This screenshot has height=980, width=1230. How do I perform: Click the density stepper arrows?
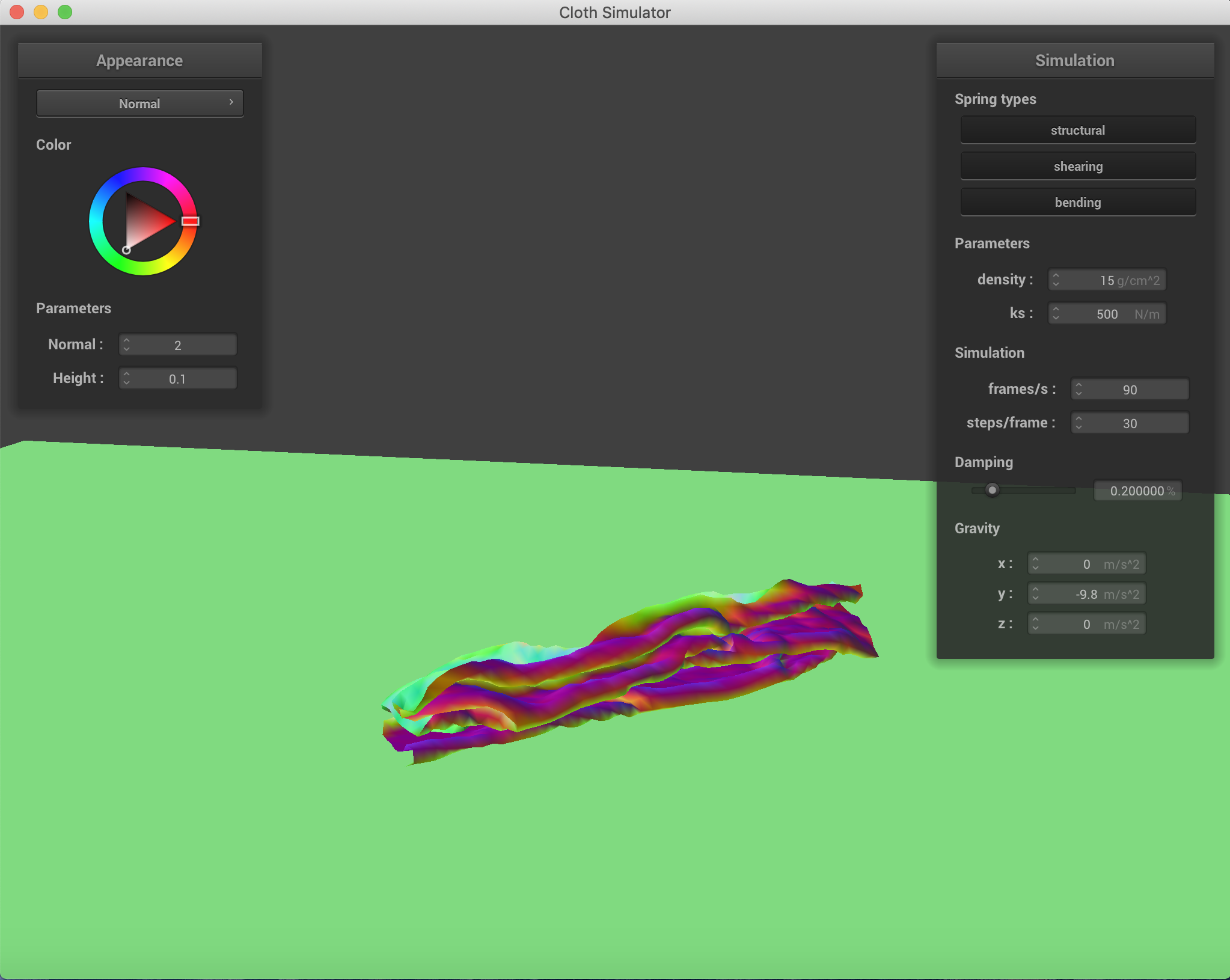1056,280
